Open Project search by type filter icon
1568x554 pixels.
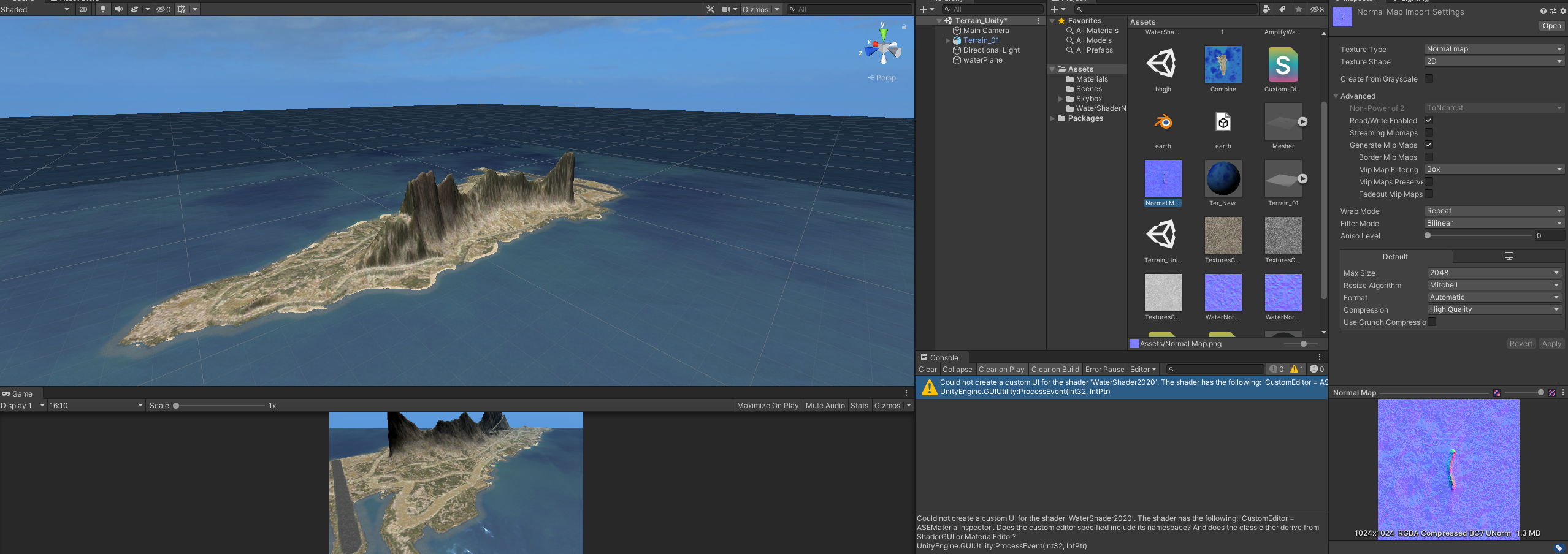1267,9
